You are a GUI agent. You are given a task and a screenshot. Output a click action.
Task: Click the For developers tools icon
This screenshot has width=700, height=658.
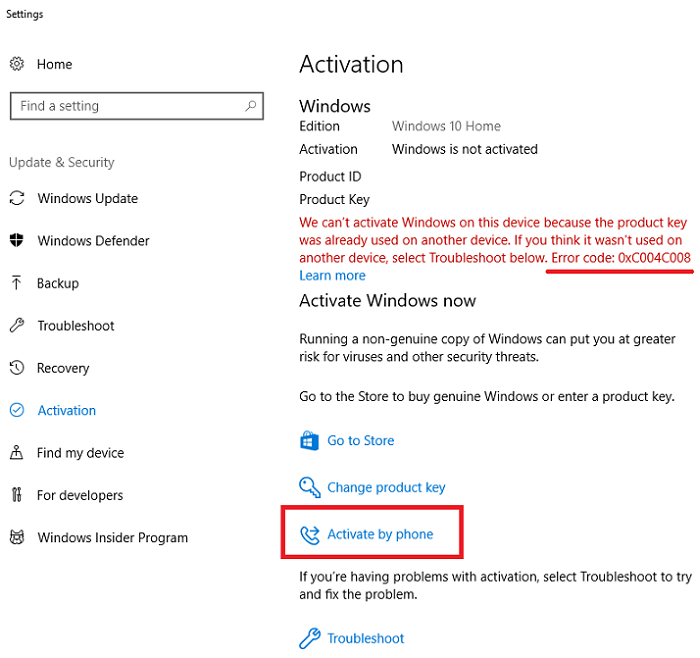click(16, 495)
